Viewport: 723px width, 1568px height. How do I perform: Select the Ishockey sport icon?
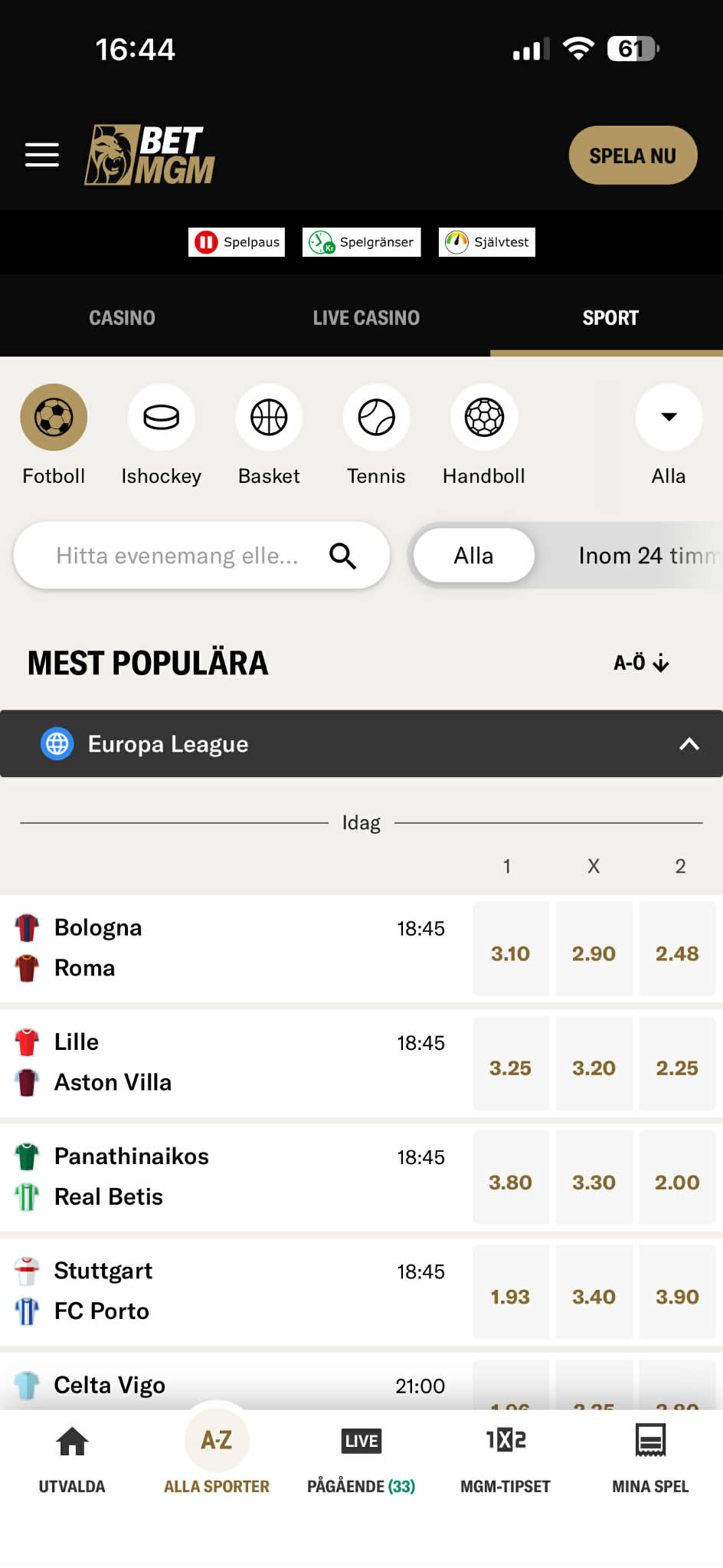click(x=161, y=418)
